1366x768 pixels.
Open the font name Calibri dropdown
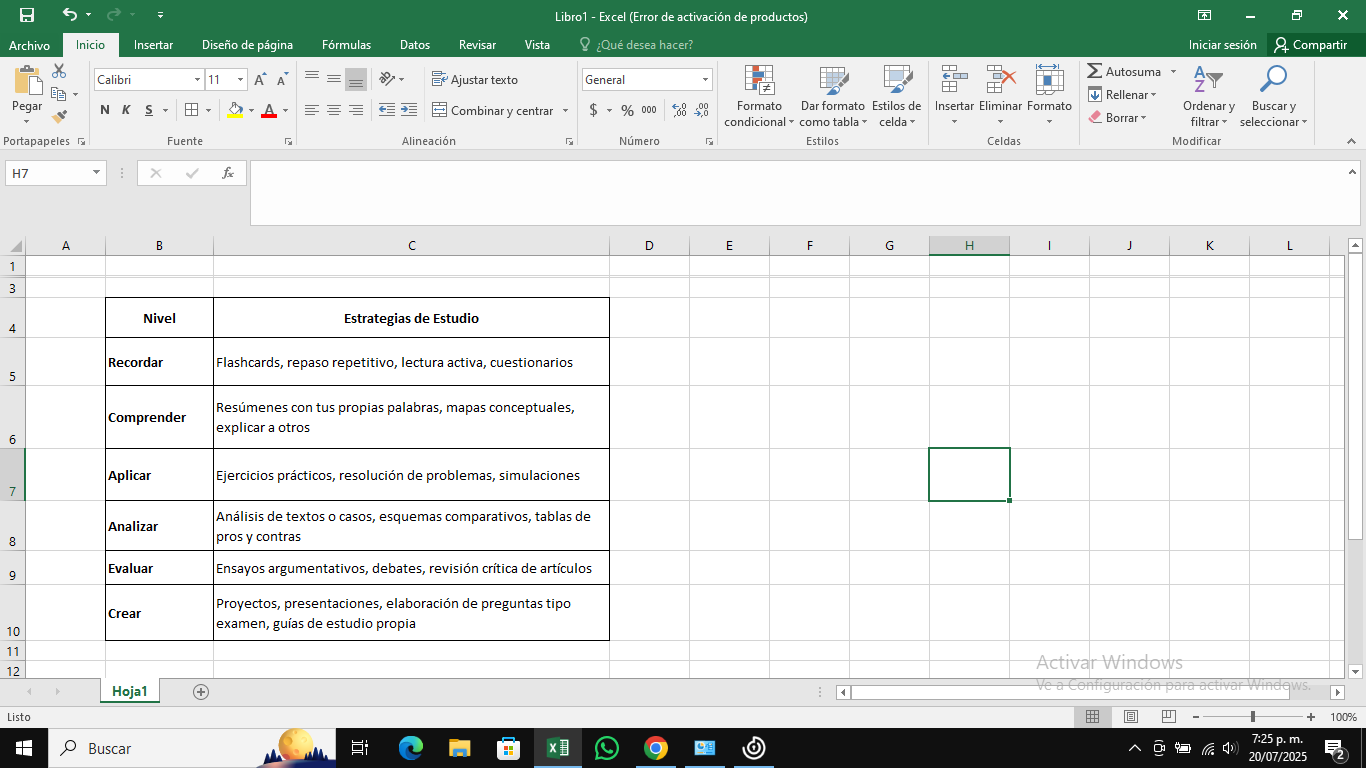pyautogui.click(x=197, y=80)
